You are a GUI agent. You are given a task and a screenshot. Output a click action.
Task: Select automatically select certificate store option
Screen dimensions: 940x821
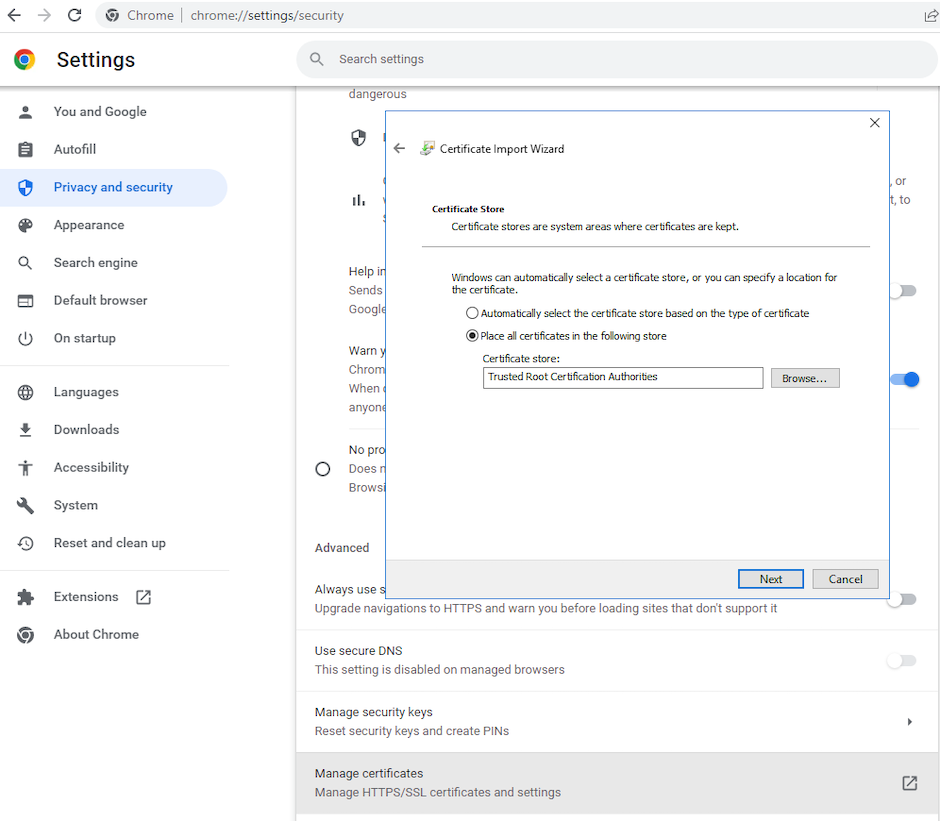click(x=472, y=313)
